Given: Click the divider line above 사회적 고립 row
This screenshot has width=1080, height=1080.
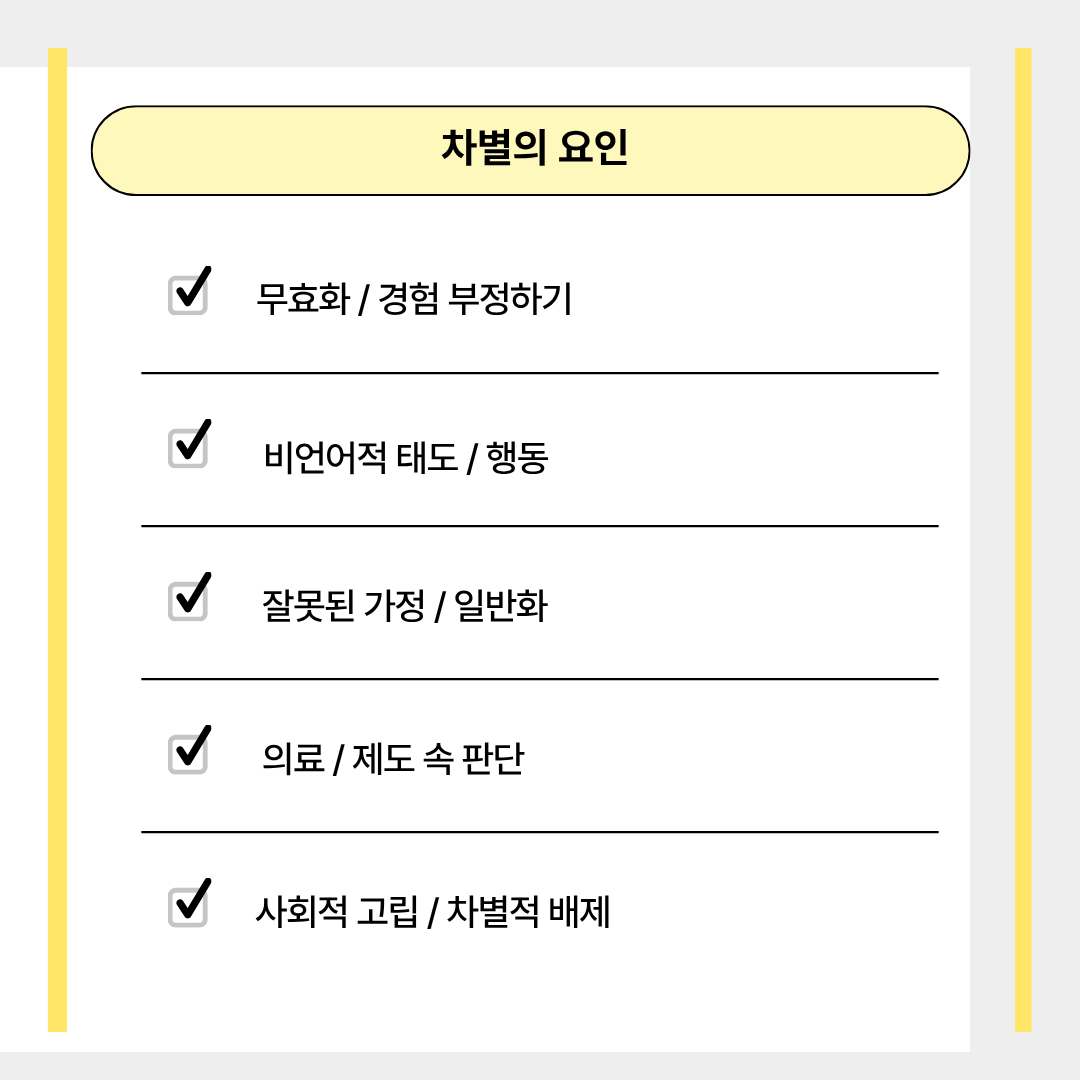Looking at the screenshot, I should (x=540, y=832).
